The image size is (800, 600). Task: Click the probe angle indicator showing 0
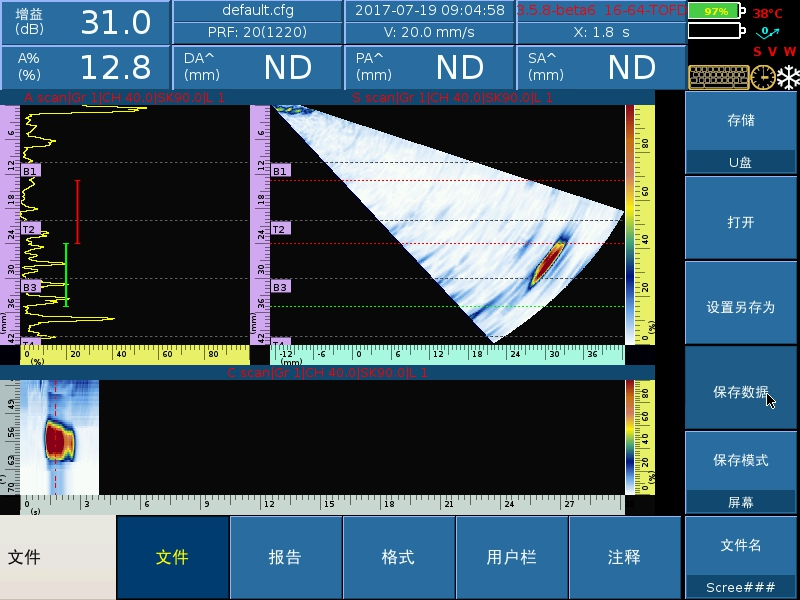click(x=766, y=31)
